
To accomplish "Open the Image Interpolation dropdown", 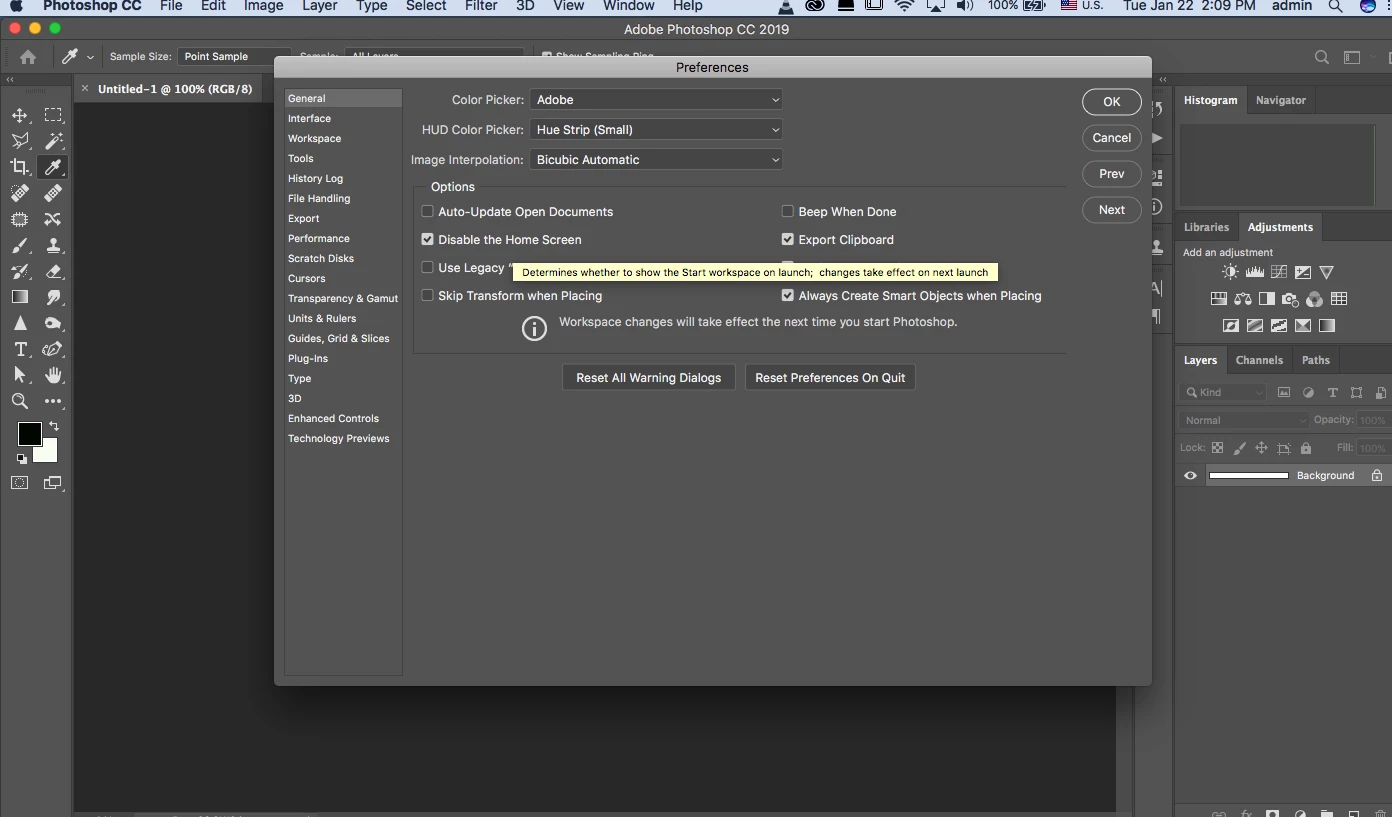I will 656,159.
